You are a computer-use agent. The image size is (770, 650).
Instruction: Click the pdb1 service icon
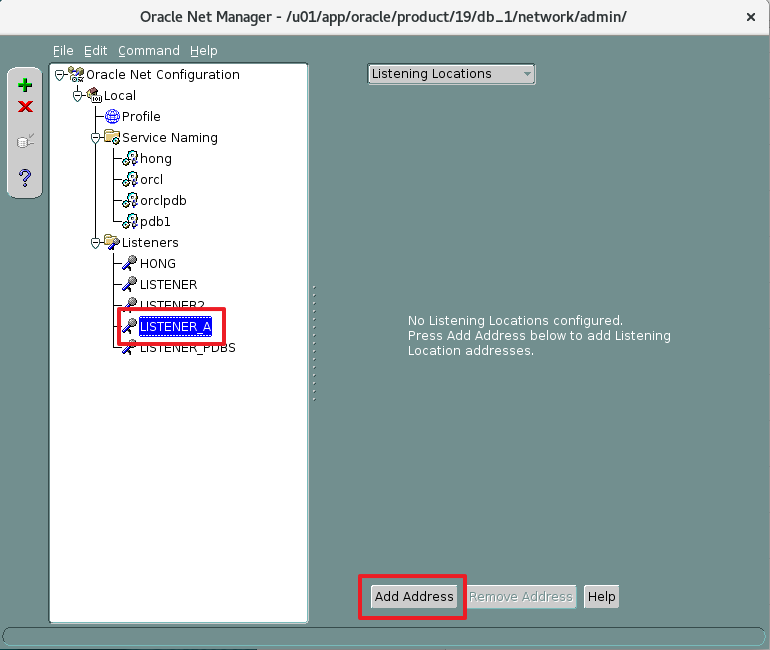pyautogui.click(x=130, y=221)
